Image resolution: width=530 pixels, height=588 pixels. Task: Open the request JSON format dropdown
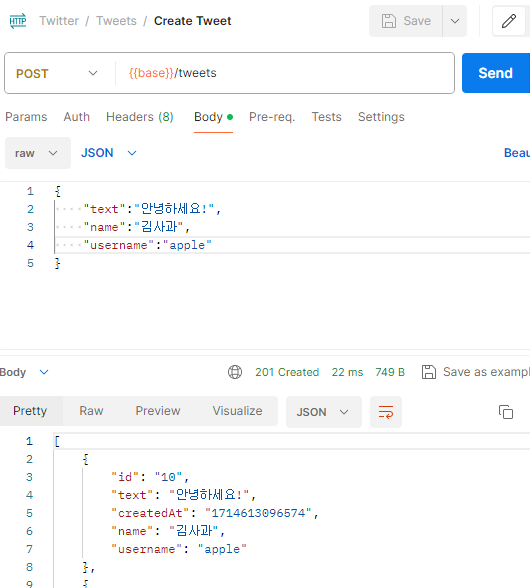tap(109, 153)
